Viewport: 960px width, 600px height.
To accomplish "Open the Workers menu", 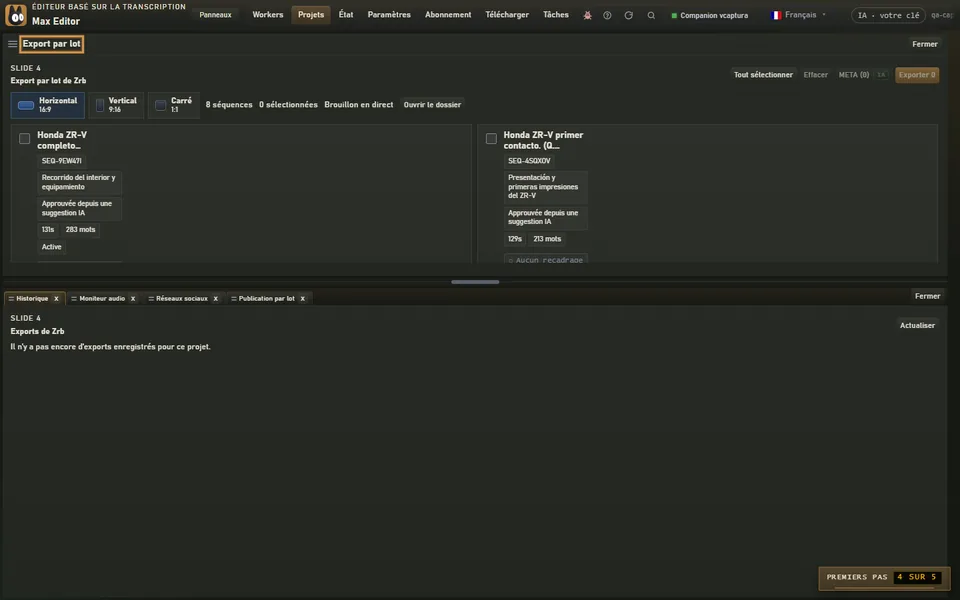I will [268, 15].
